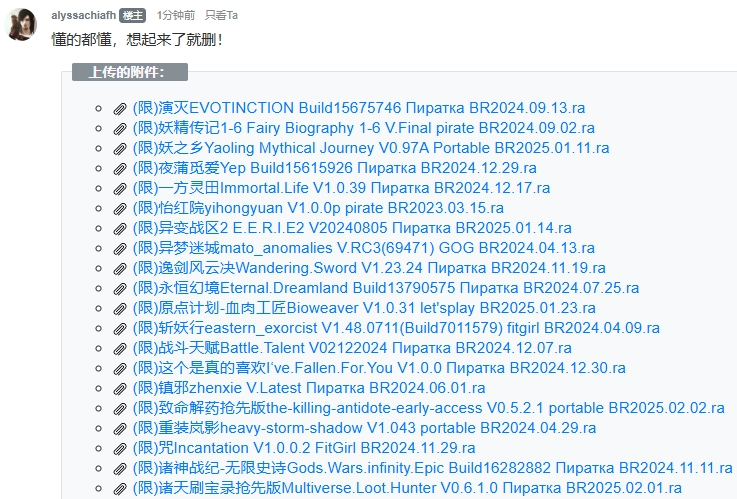Screen dimensions: 737x499
Task: Download Gods.Wars.infinity.Epic Build16282882 attachment
Action: point(432,468)
